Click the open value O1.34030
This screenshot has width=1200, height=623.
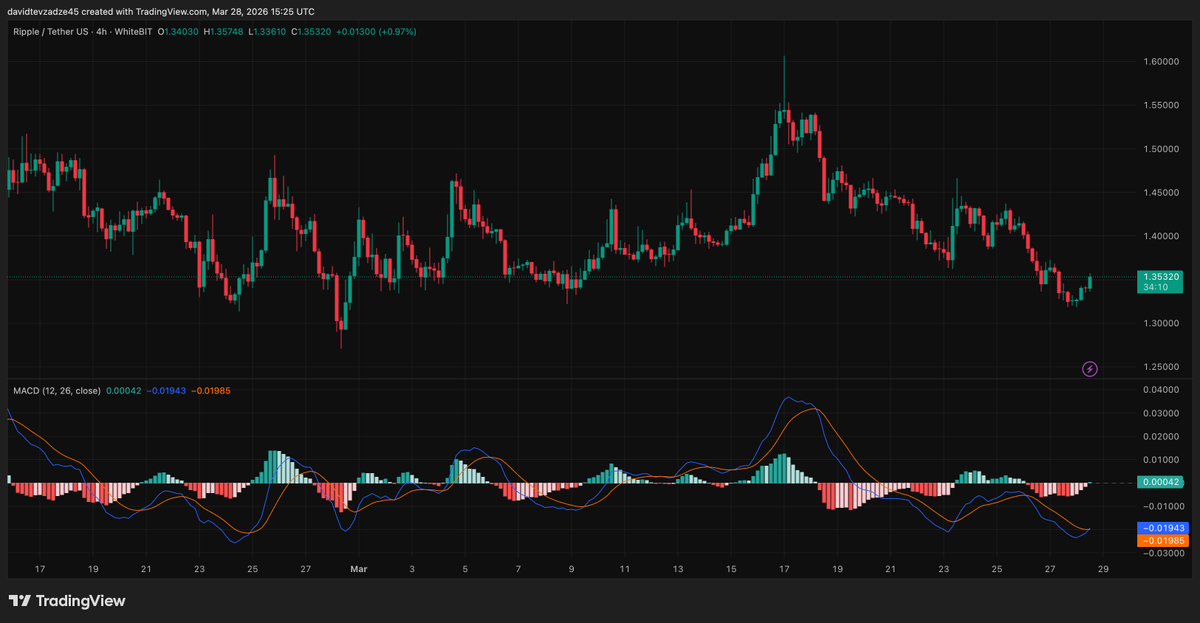click(x=177, y=32)
